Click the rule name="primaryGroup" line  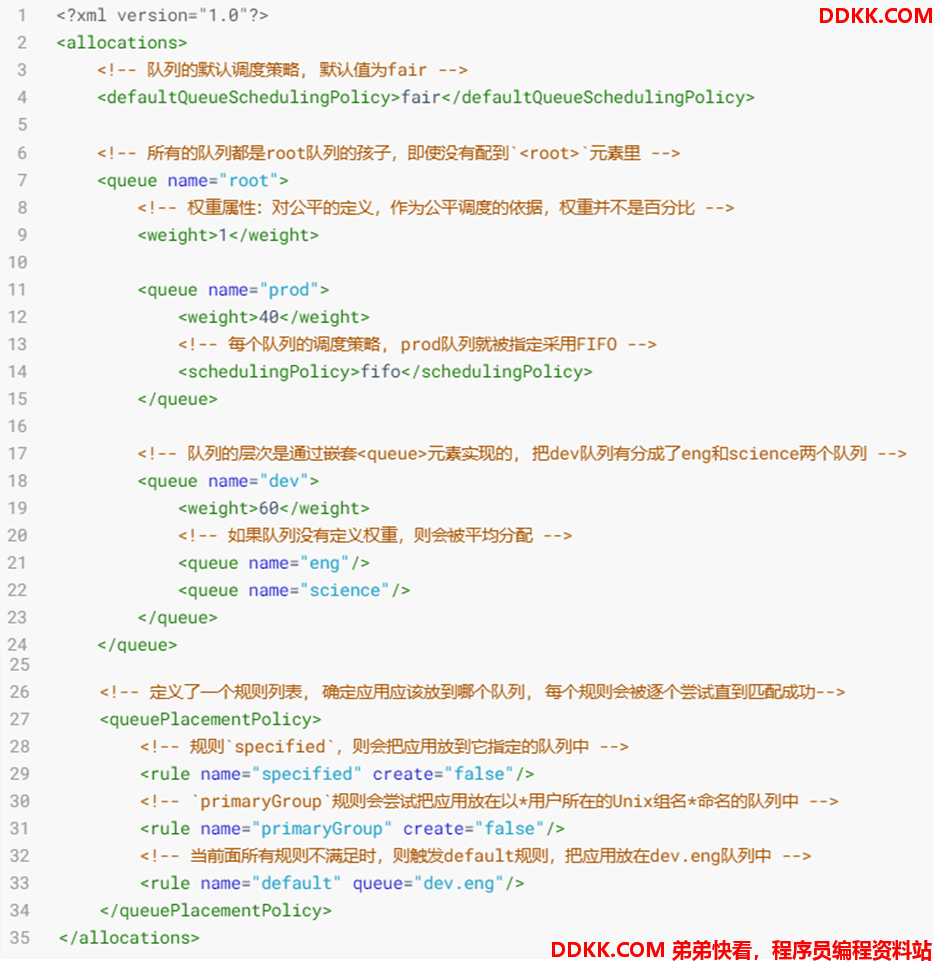point(352,828)
